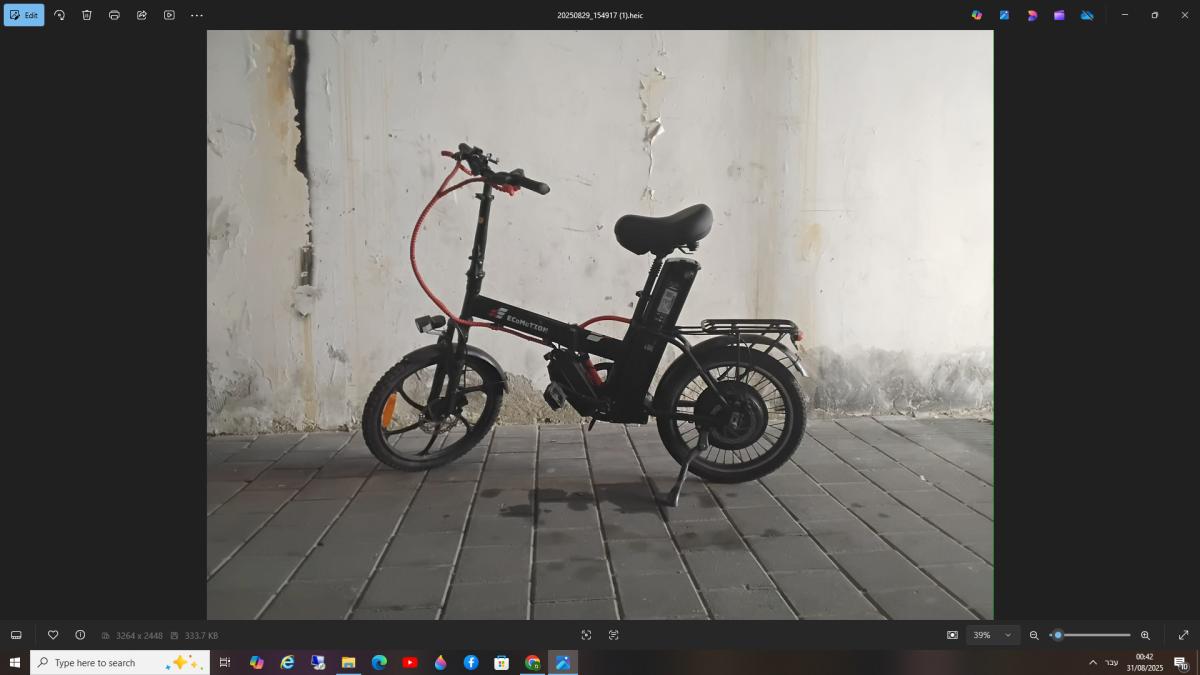The height and width of the screenshot is (675, 1200).
Task: Show hidden system tray icons chevron
Action: [x=1092, y=662]
